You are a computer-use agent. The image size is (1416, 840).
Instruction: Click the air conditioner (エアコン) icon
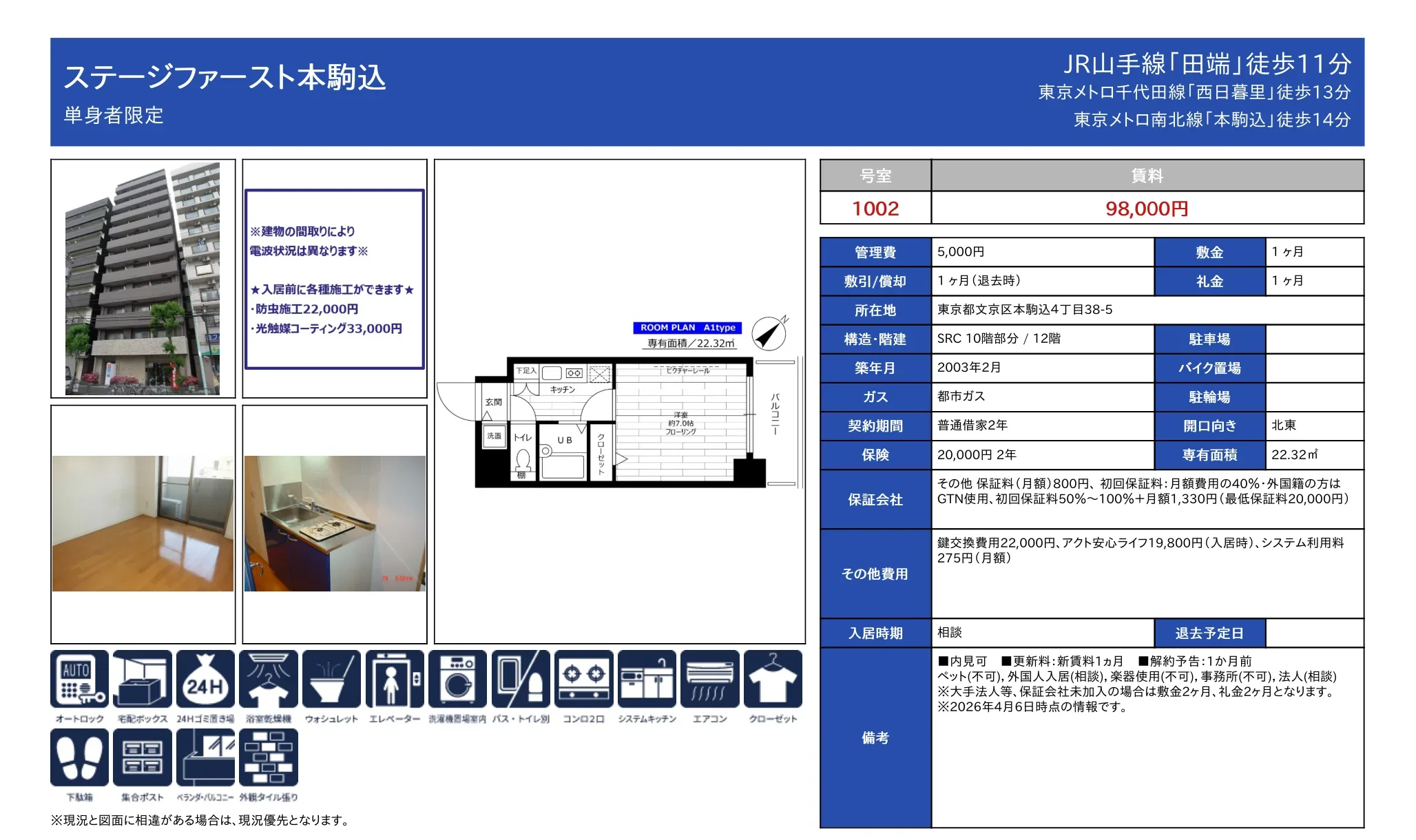709,679
